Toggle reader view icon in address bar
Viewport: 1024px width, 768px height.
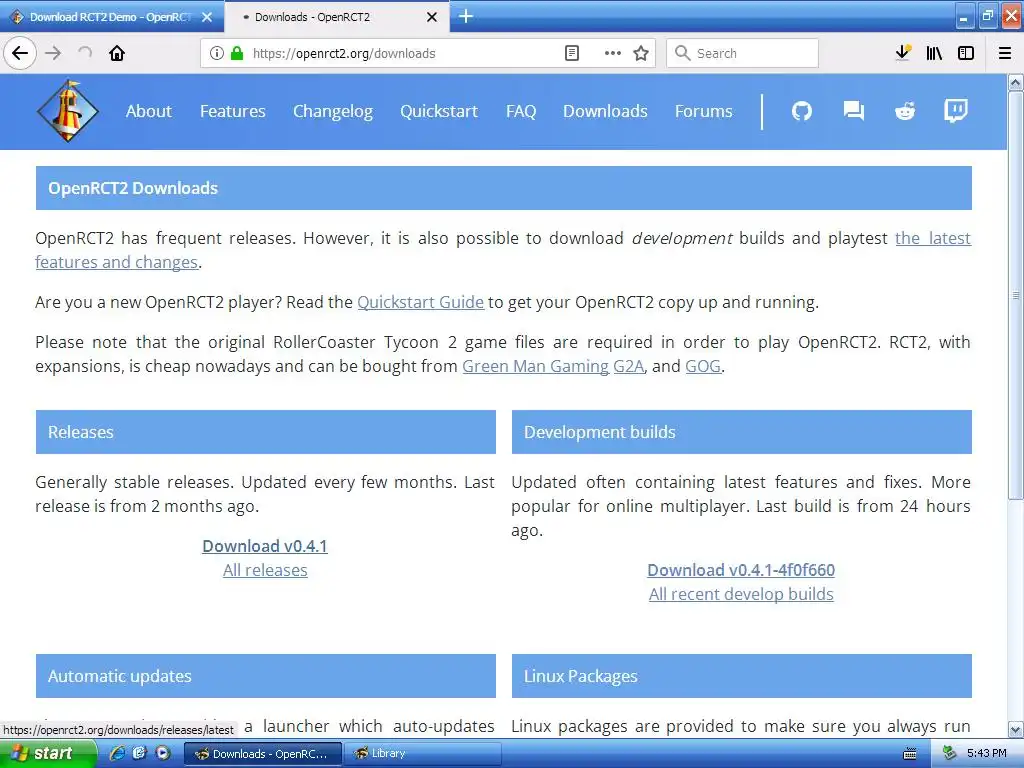coord(571,54)
